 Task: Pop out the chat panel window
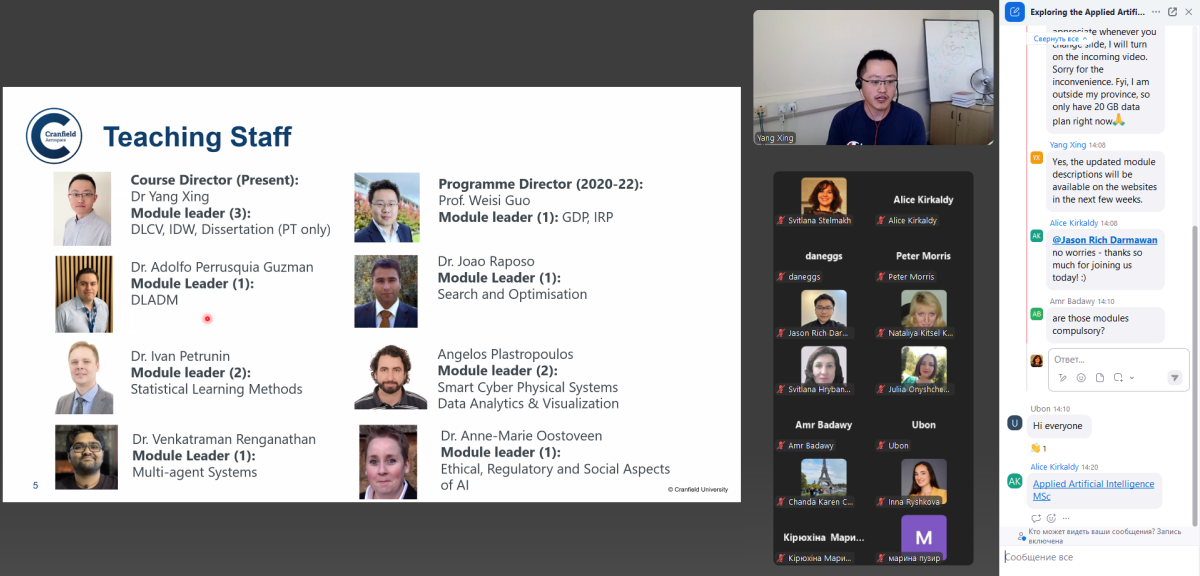[x=1172, y=12]
